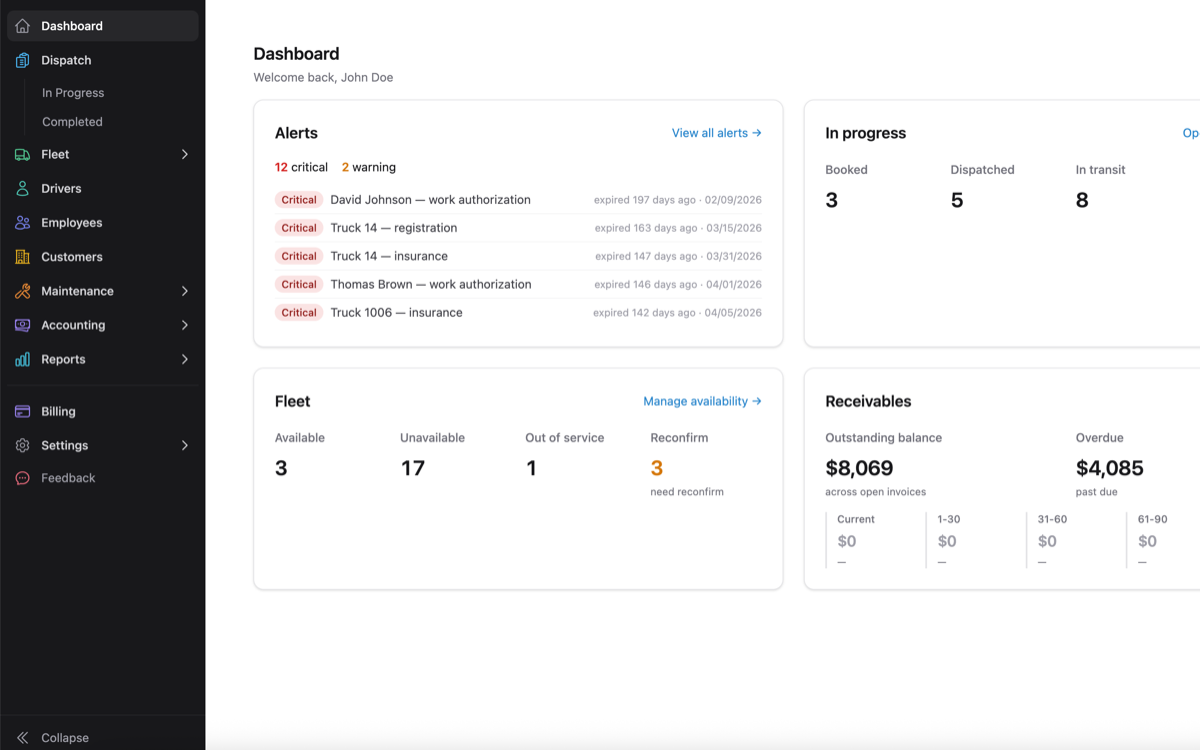
Task: Open Truck 1006 insurance alert
Action: click(518, 312)
